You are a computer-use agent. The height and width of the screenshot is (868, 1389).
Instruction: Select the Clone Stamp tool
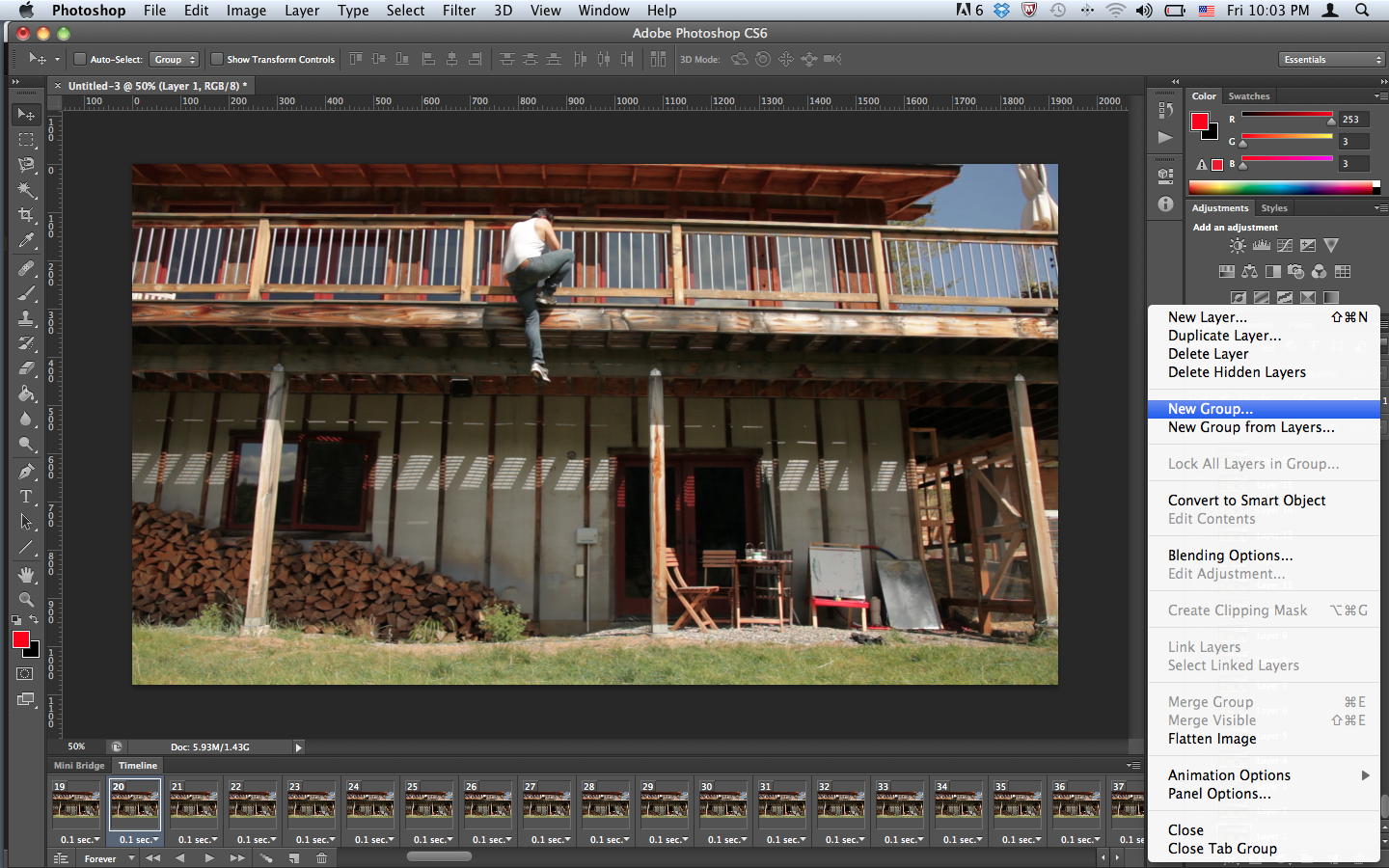[x=26, y=318]
